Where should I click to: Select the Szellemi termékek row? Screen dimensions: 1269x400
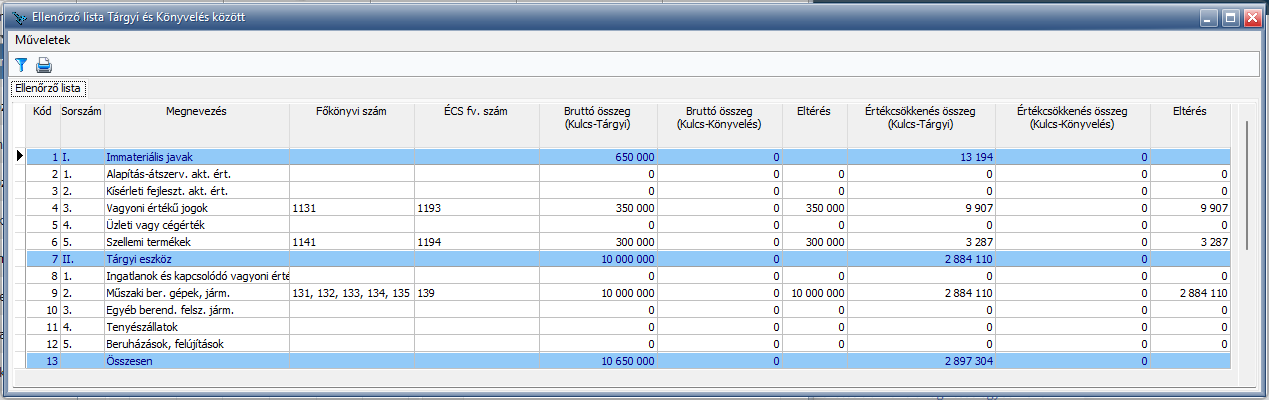(x=628, y=242)
